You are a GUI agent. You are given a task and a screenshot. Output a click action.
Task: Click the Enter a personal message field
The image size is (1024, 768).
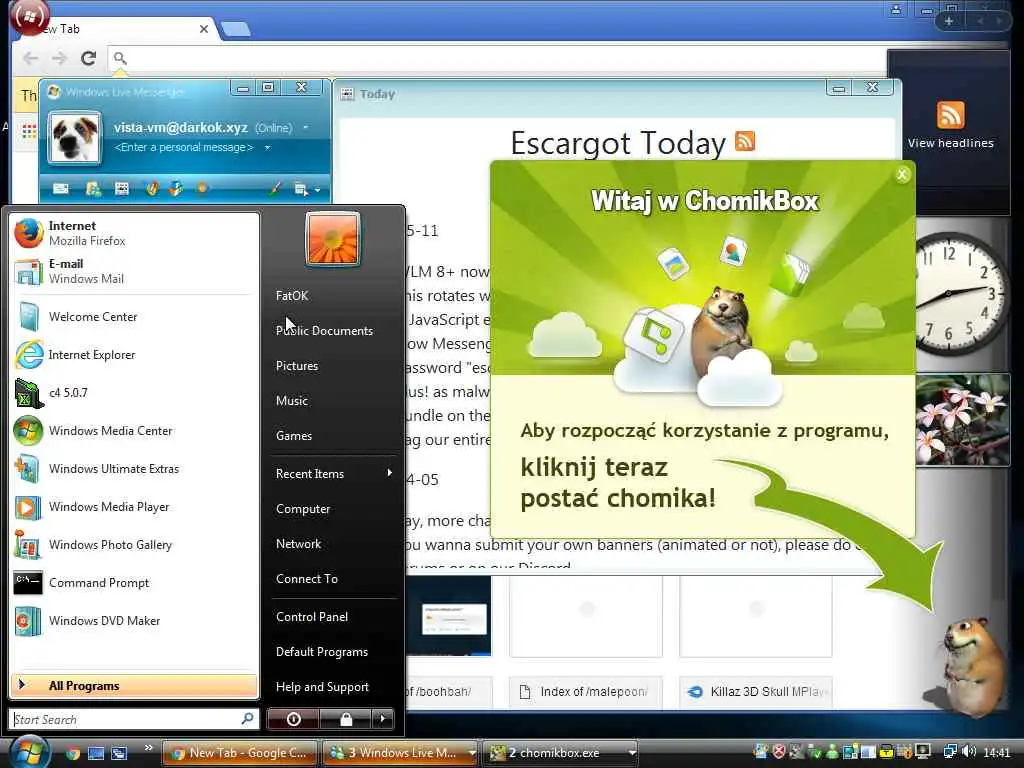tap(184, 148)
